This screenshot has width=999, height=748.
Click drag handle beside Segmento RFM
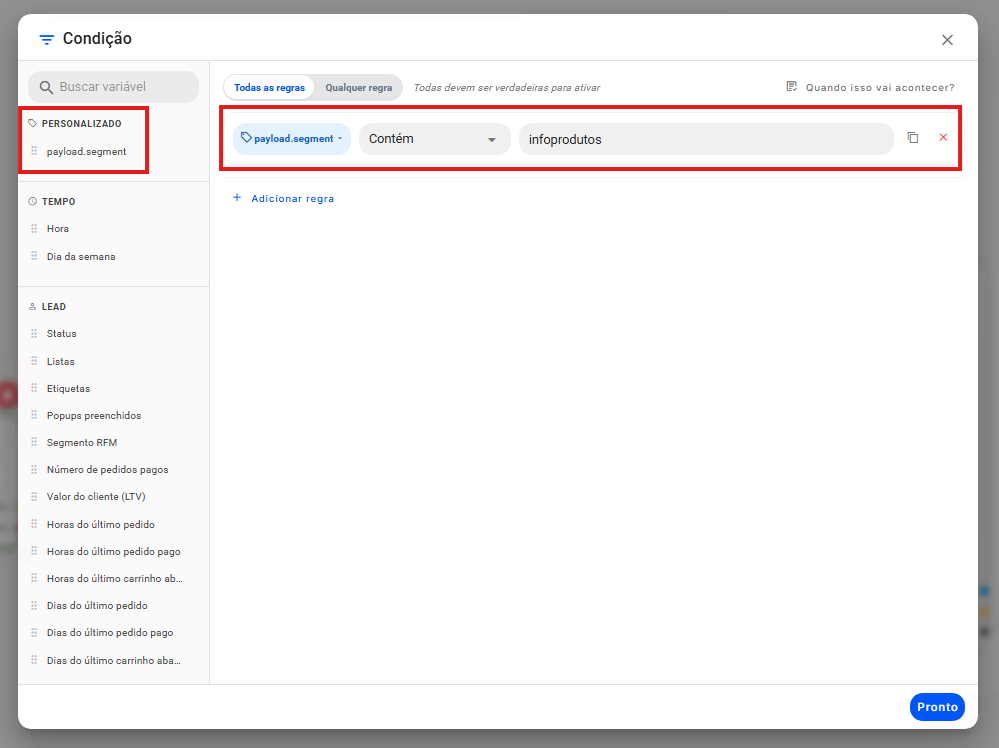pos(34,442)
